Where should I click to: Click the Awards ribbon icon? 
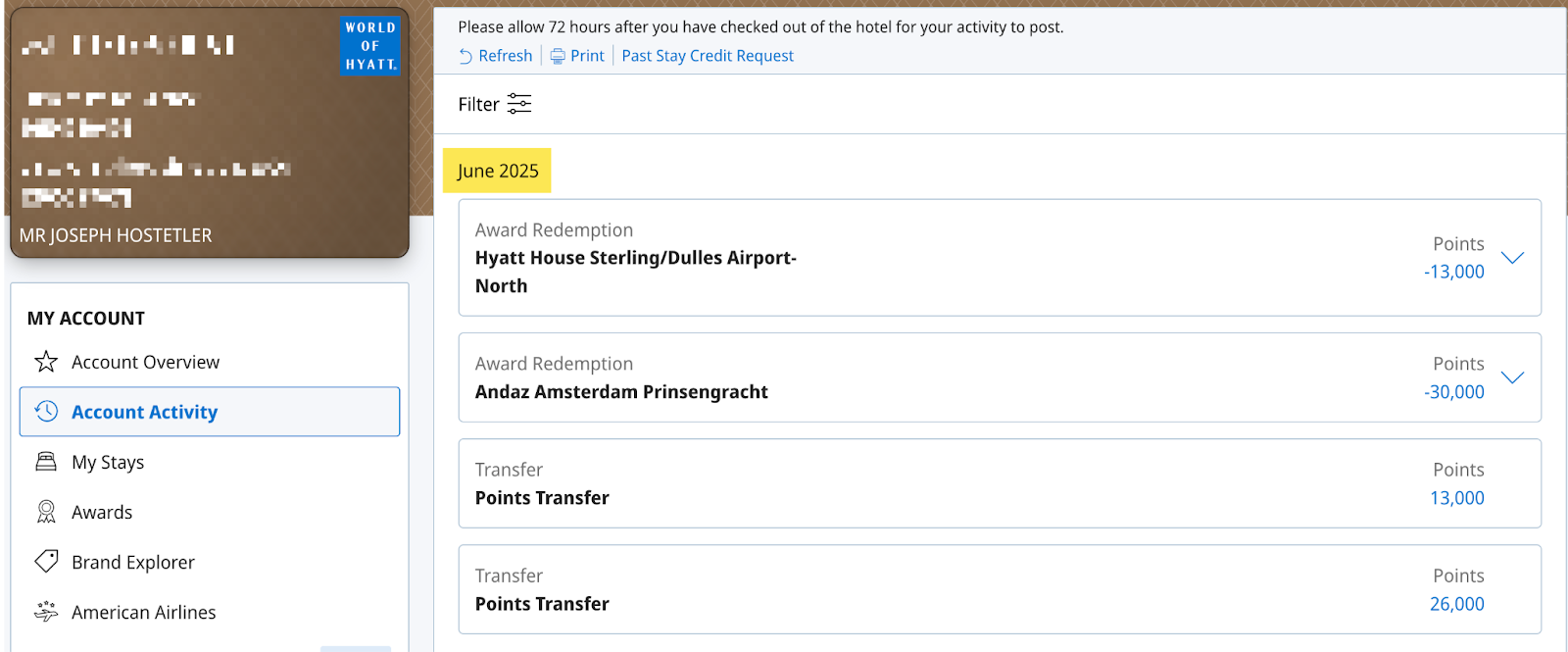pos(46,512)
